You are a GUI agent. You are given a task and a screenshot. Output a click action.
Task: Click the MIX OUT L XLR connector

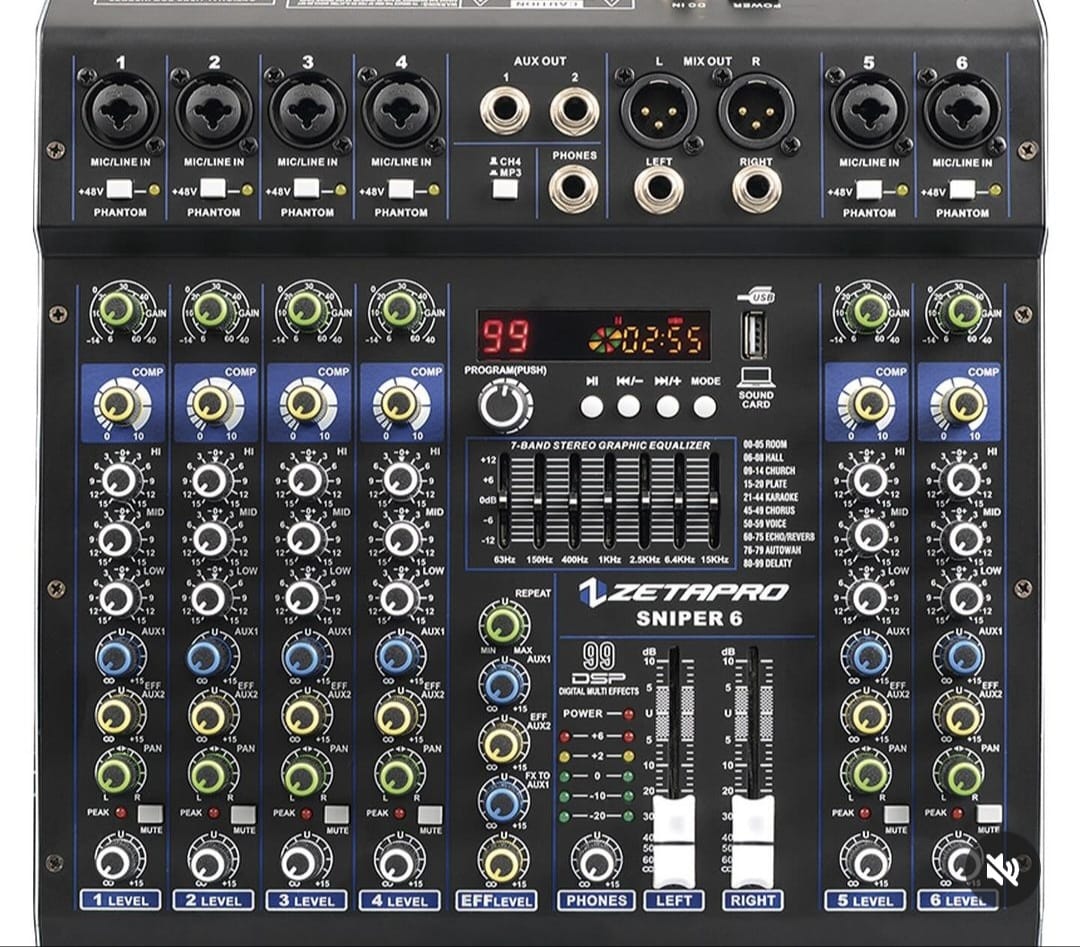pos(658,110)
